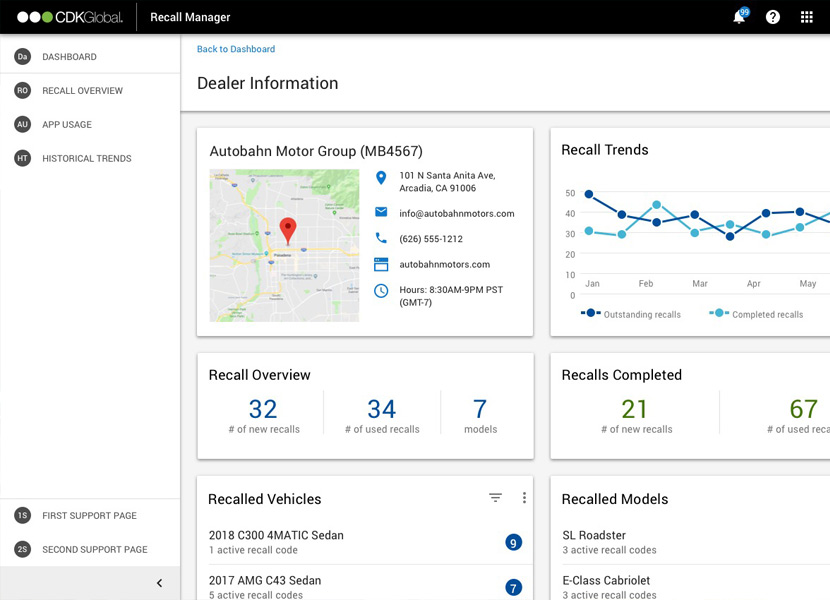Click the red marker on the map
This screenshot has height=600, width=830.
point(288,231)
